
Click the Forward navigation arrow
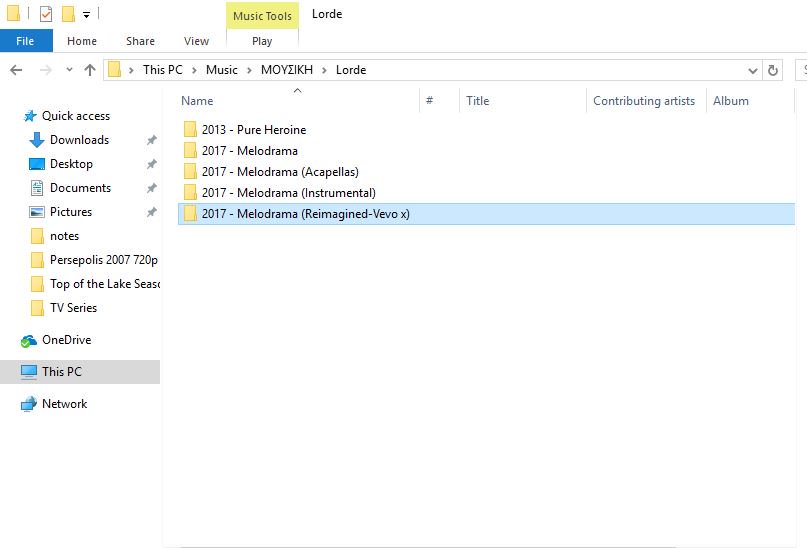(46, 70)
